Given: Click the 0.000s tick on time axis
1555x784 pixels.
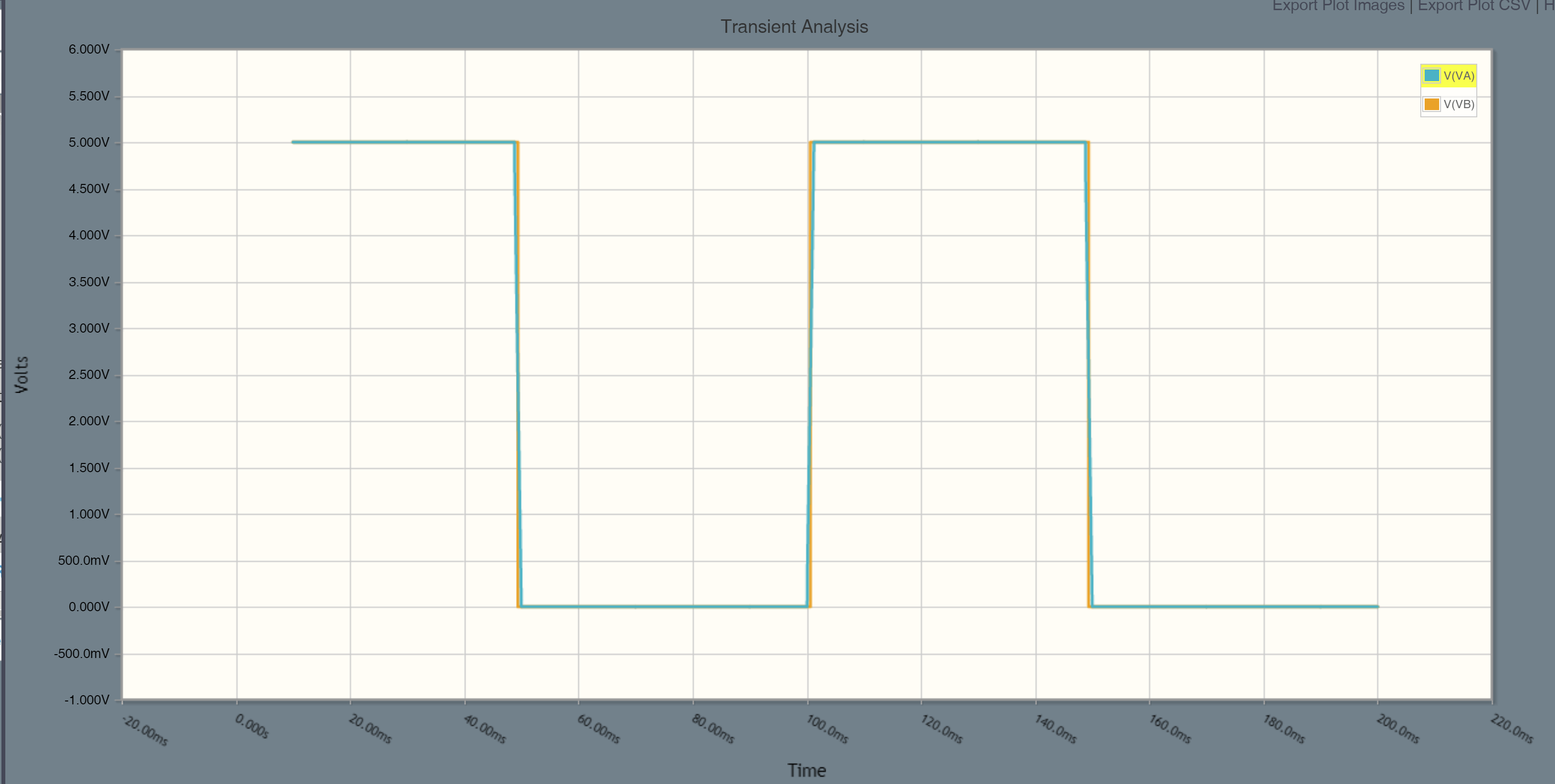Looking at the screenshot, I should [252, 726].
